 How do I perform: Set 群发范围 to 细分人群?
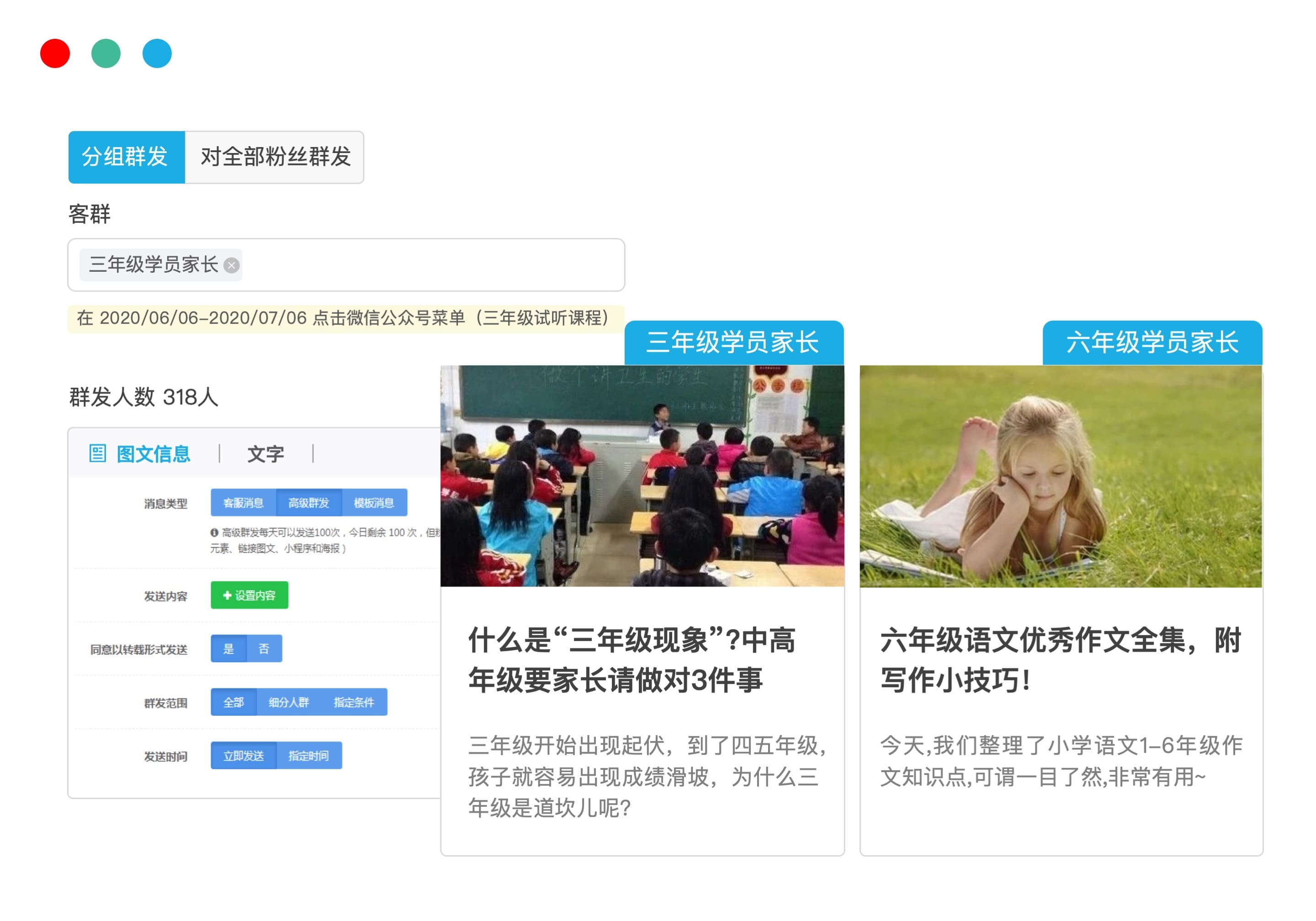289,702
